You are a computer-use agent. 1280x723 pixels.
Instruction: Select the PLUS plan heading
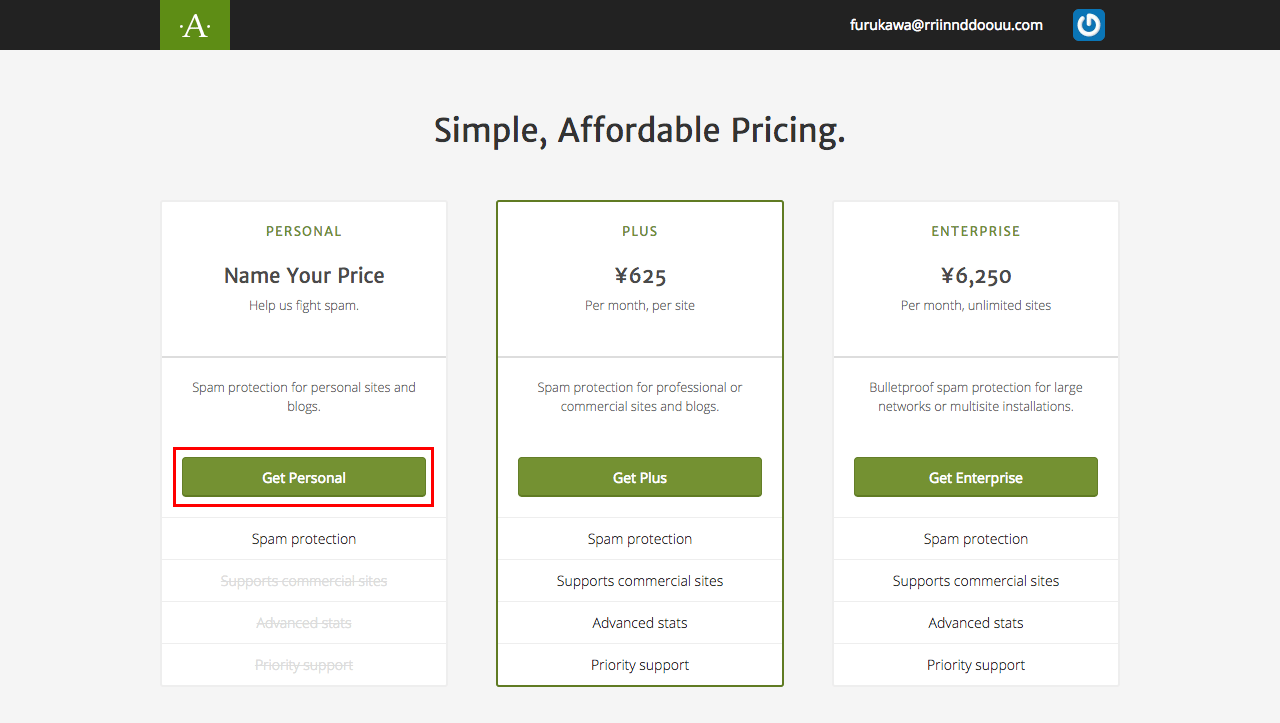[640, 231]
